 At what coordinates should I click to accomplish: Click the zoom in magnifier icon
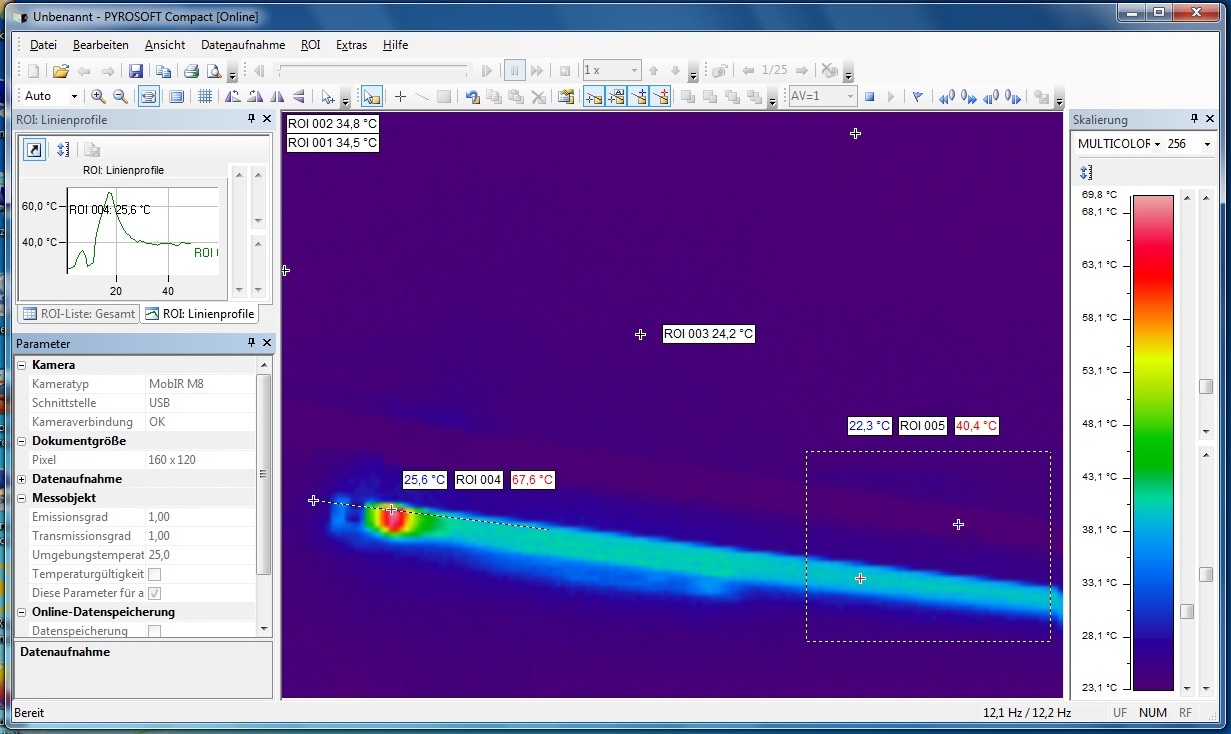point(98,96)
